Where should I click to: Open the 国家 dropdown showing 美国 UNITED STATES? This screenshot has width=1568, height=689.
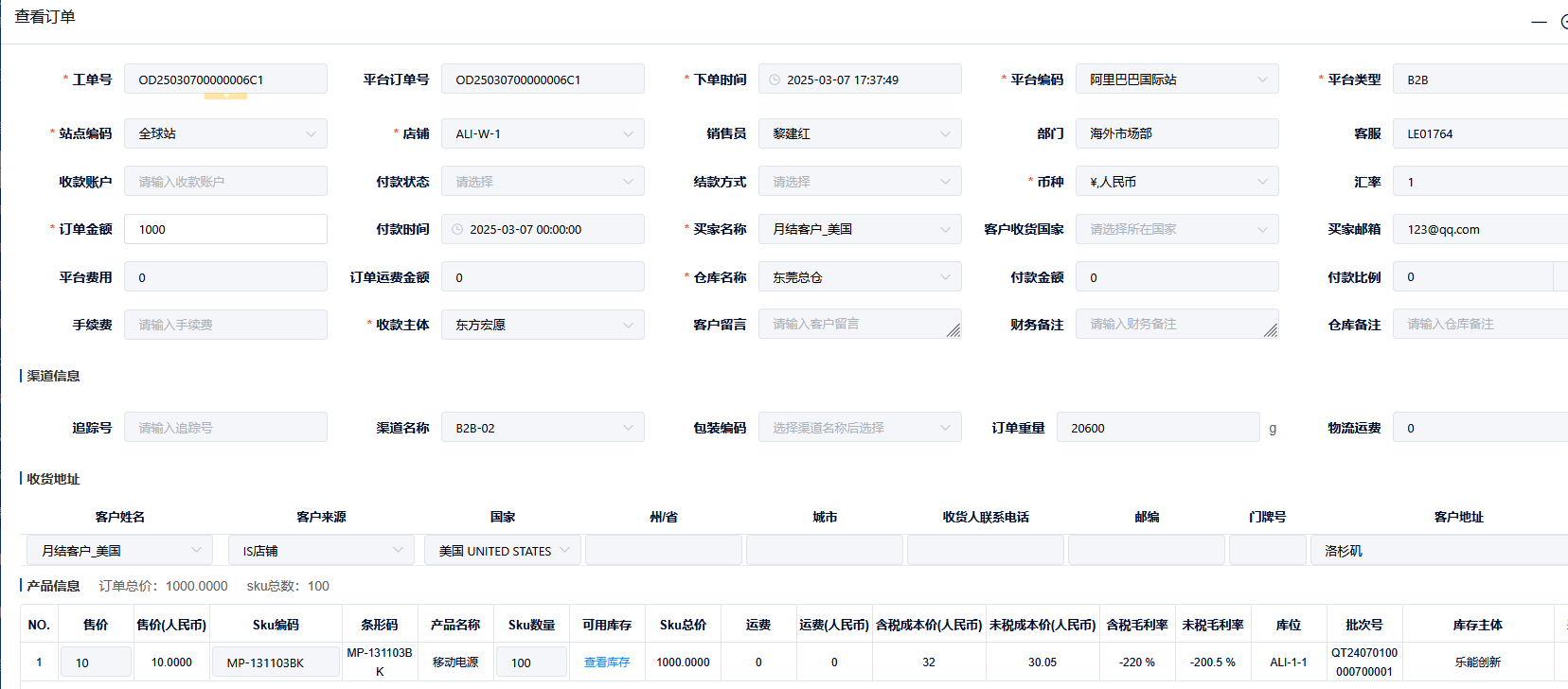(x=502, y=551)
